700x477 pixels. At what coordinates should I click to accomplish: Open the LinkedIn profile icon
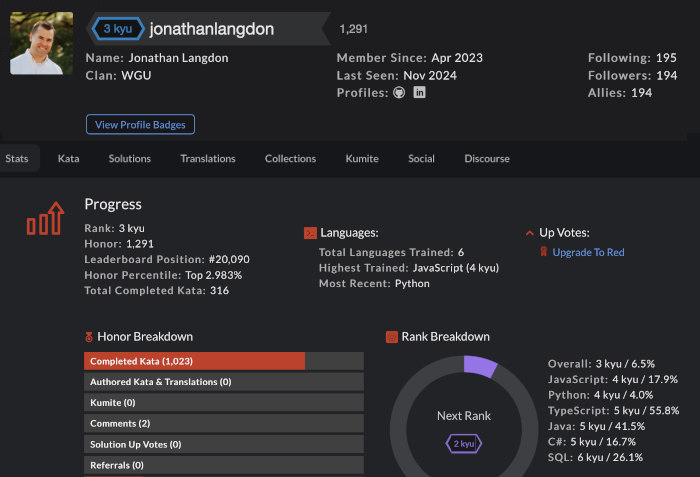(419, 92)
